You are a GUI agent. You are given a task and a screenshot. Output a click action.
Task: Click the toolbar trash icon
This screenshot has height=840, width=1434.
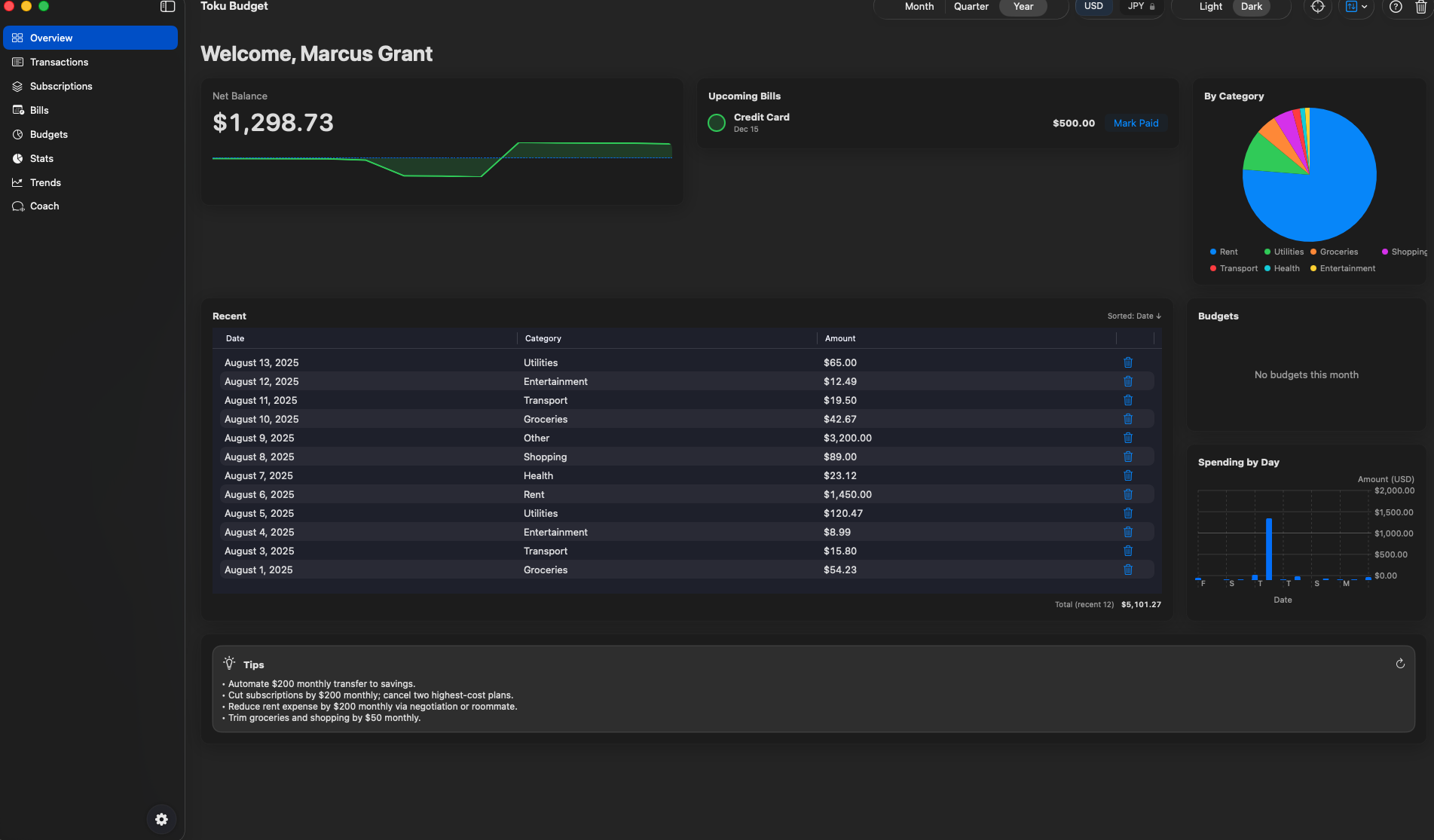click(x=1420, y=7)
